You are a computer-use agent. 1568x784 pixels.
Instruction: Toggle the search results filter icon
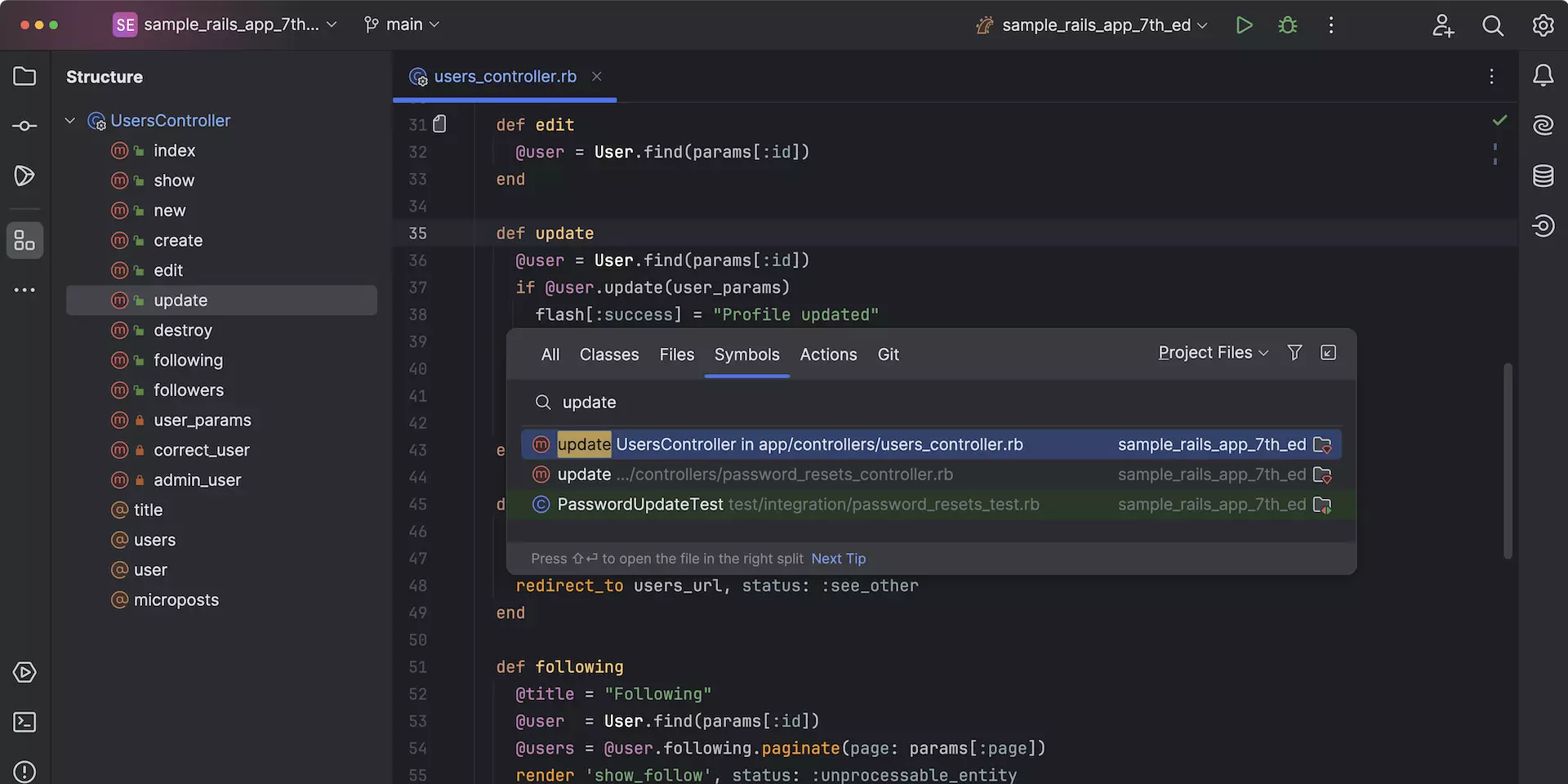pyautogui.click(x=1294, y=353)
